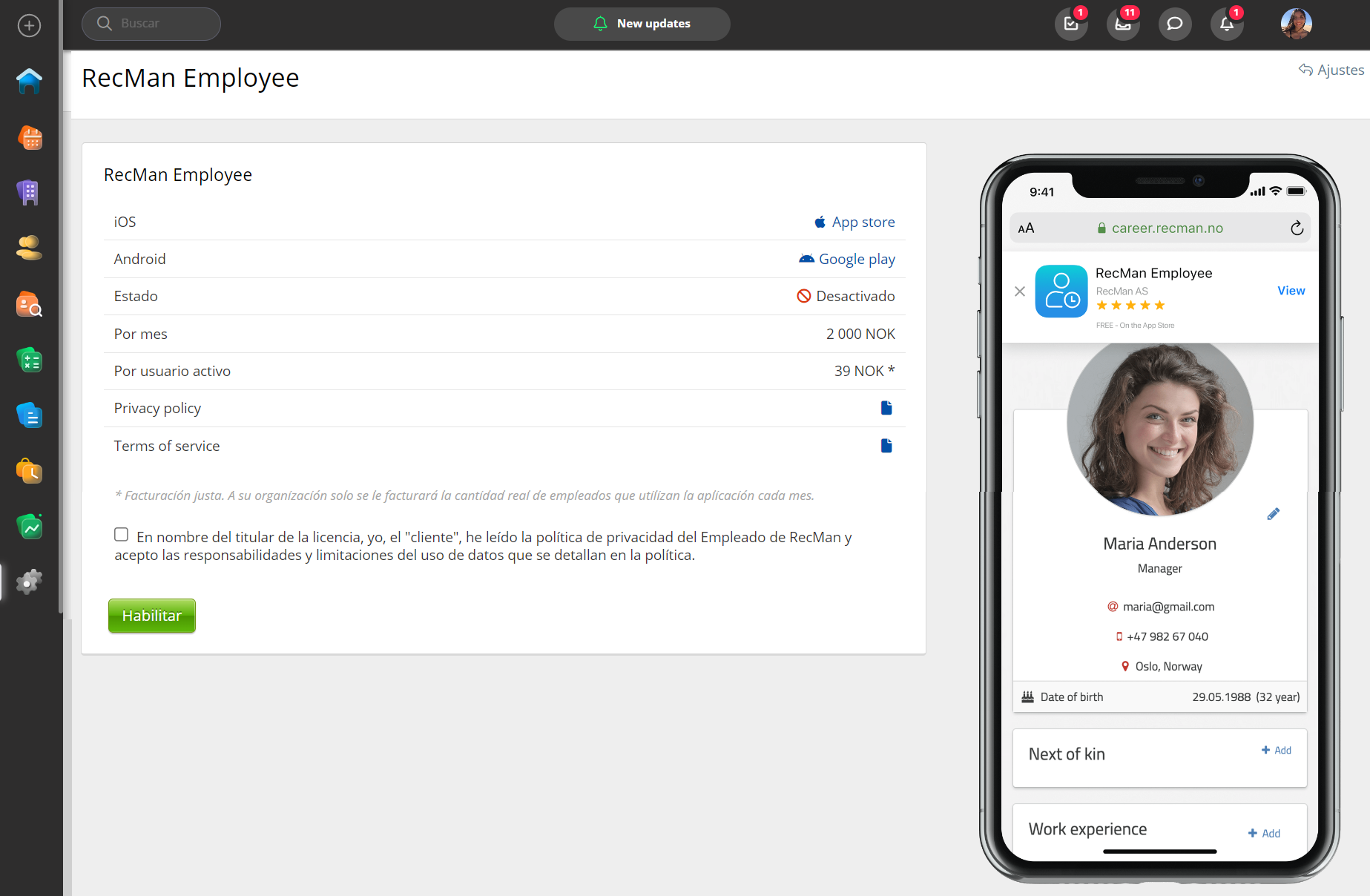Screen dimensions: 1370x896
Task: Go back to Ajustes
Action: pos(1331,70)
